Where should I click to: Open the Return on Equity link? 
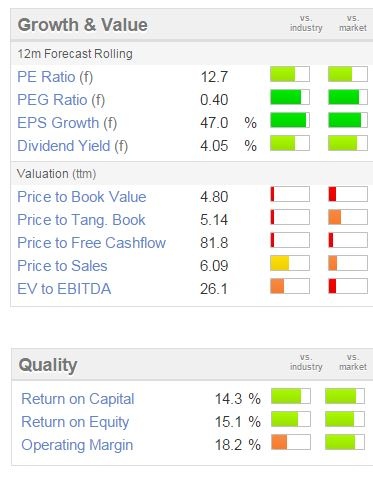point(75,422)
